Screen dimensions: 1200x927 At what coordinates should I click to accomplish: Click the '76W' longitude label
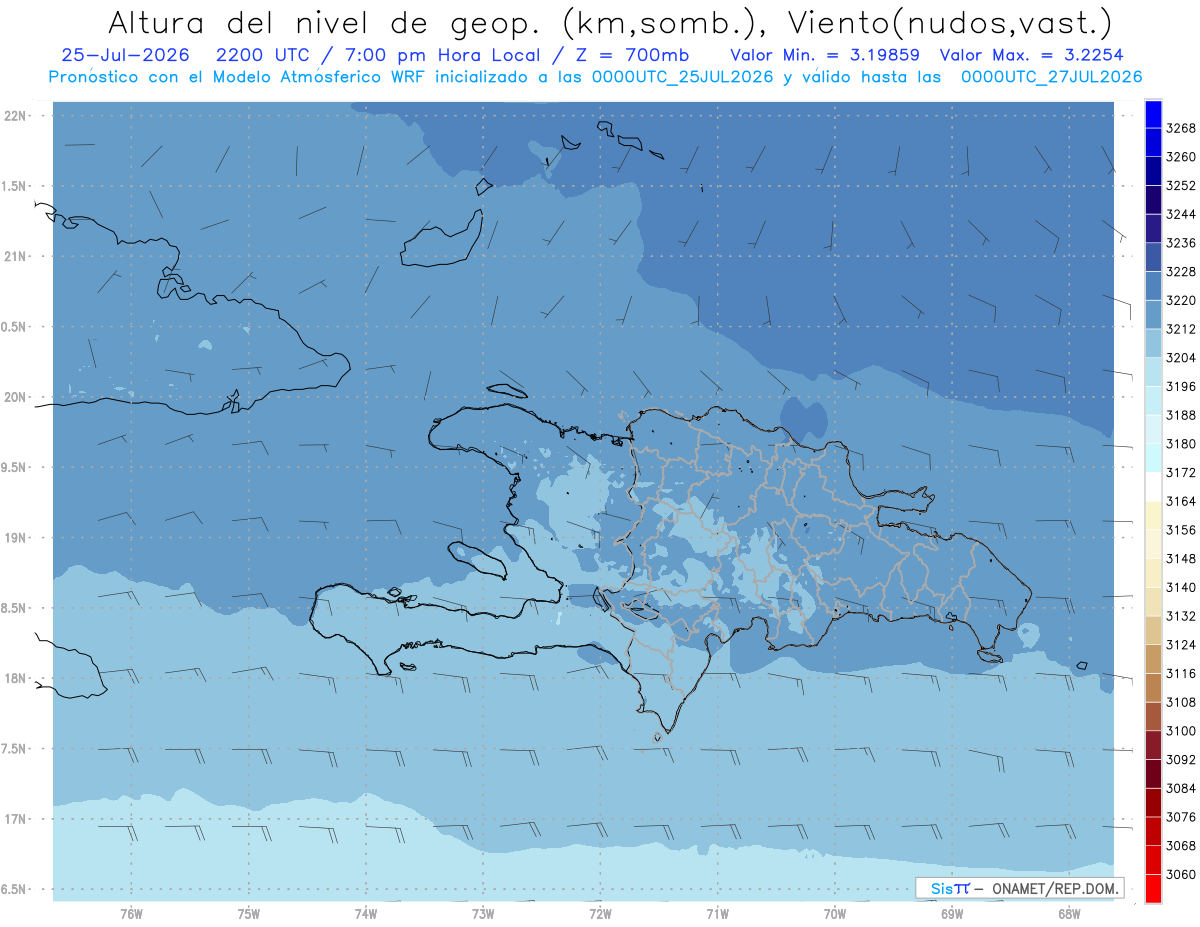[x=131, y=913]
